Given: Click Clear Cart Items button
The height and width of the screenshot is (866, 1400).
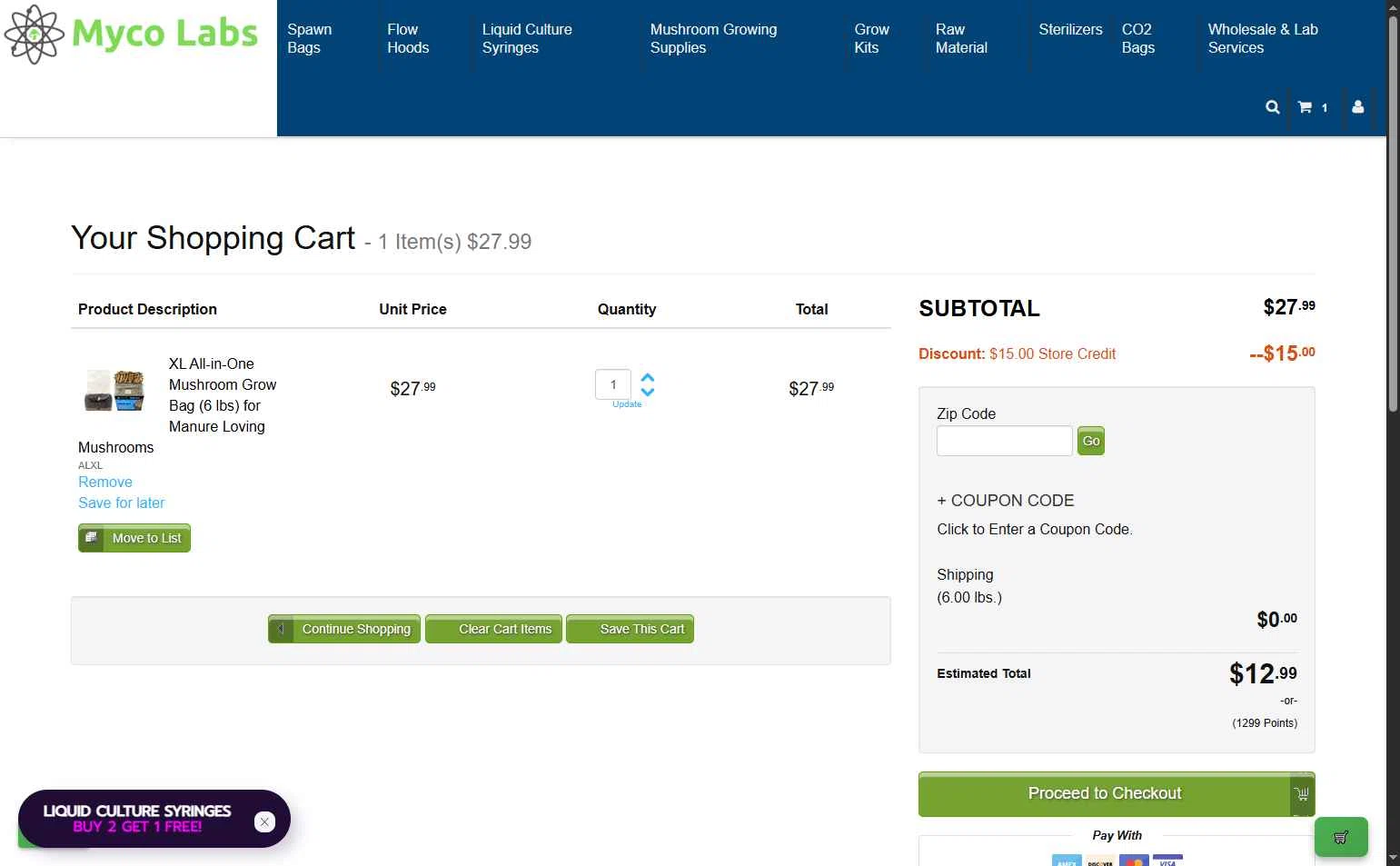Looking at the screenshot, I should point(493,629).
